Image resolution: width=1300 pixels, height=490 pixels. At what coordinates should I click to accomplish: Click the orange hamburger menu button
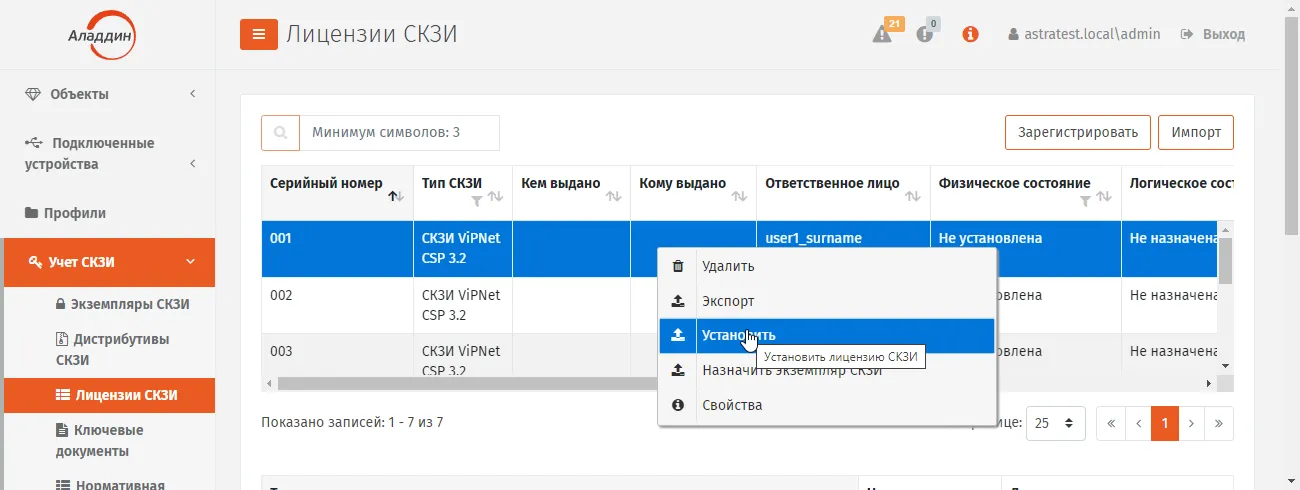point(259,34)
